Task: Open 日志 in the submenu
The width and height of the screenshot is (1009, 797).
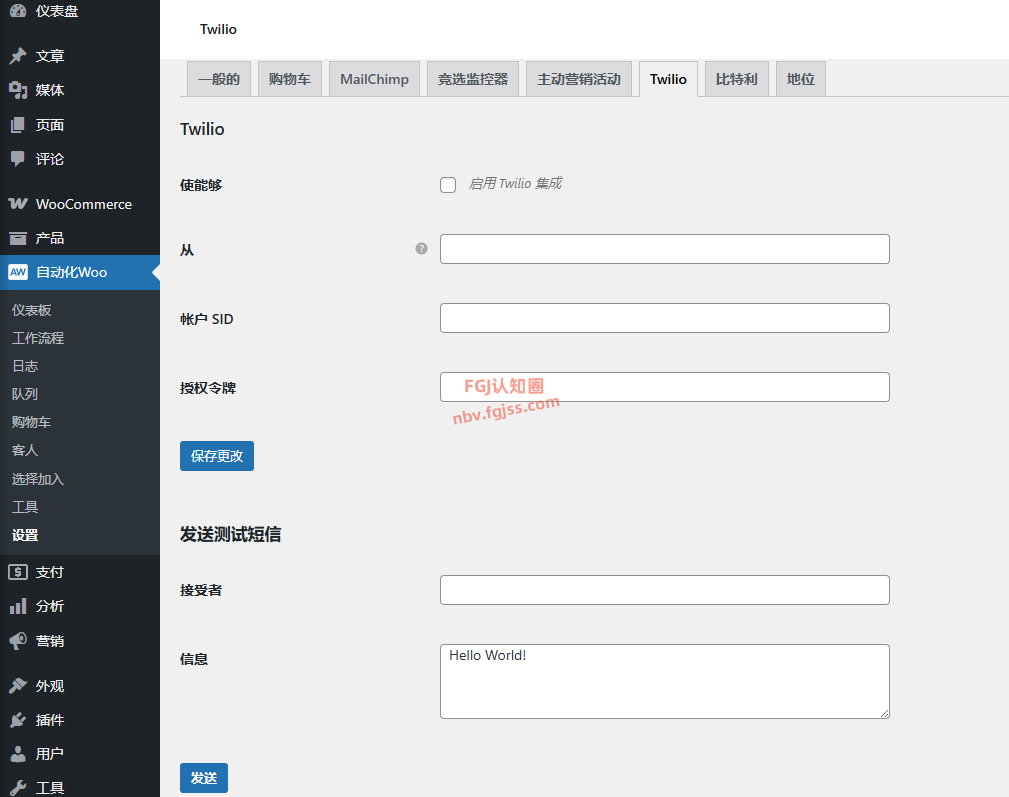Action: click(25, 366)
